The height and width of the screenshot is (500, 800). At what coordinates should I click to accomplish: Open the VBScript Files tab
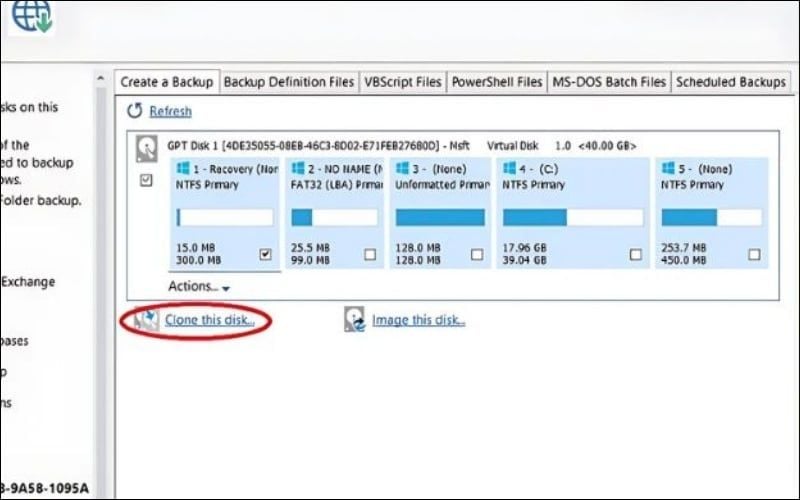(x=403, y=82)
